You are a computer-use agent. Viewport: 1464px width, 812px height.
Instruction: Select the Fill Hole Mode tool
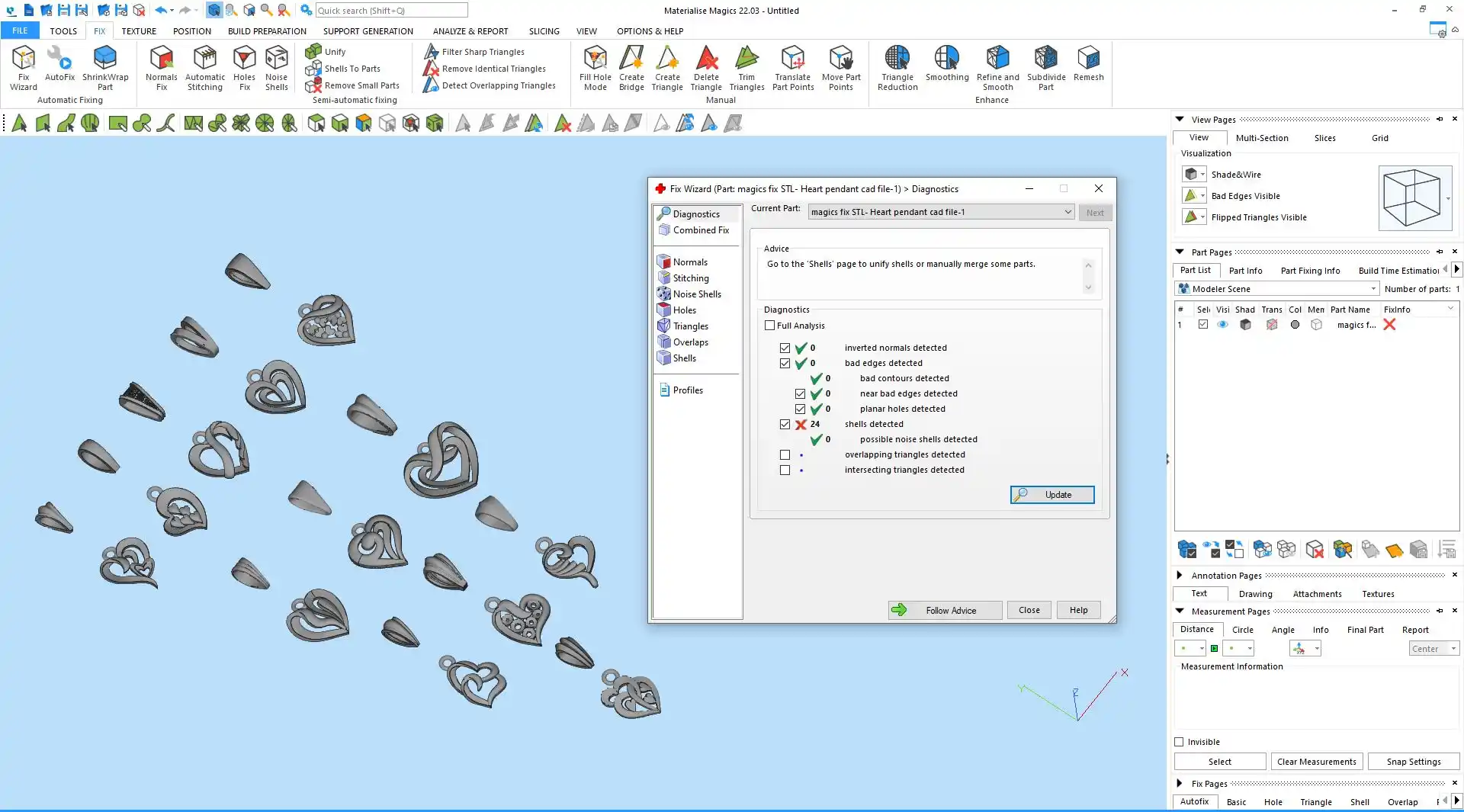595,67
